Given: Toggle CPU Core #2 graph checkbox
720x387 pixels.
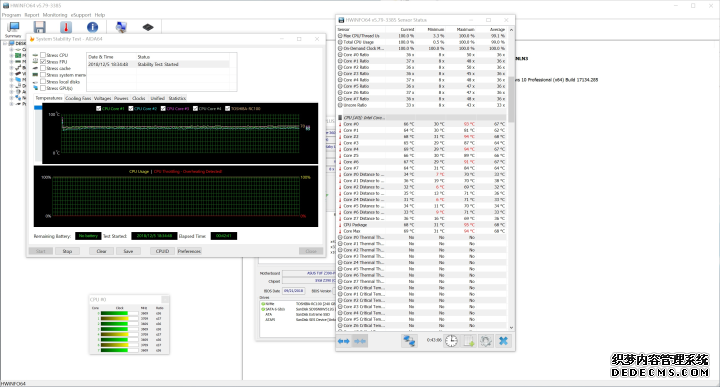Looking at the screenshot, I should [131, 109].
